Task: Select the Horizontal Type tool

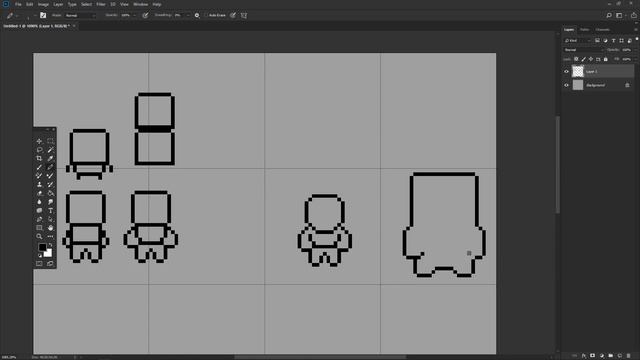Action: click(50, 211)
